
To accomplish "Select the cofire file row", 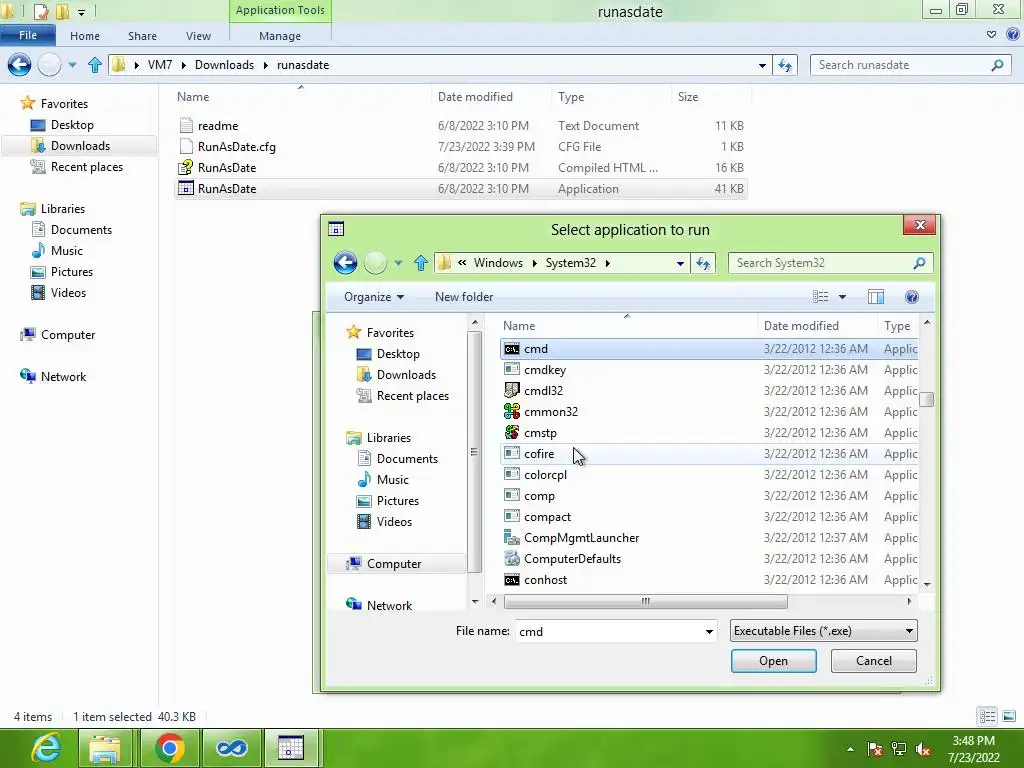I will tap(709, 454).
